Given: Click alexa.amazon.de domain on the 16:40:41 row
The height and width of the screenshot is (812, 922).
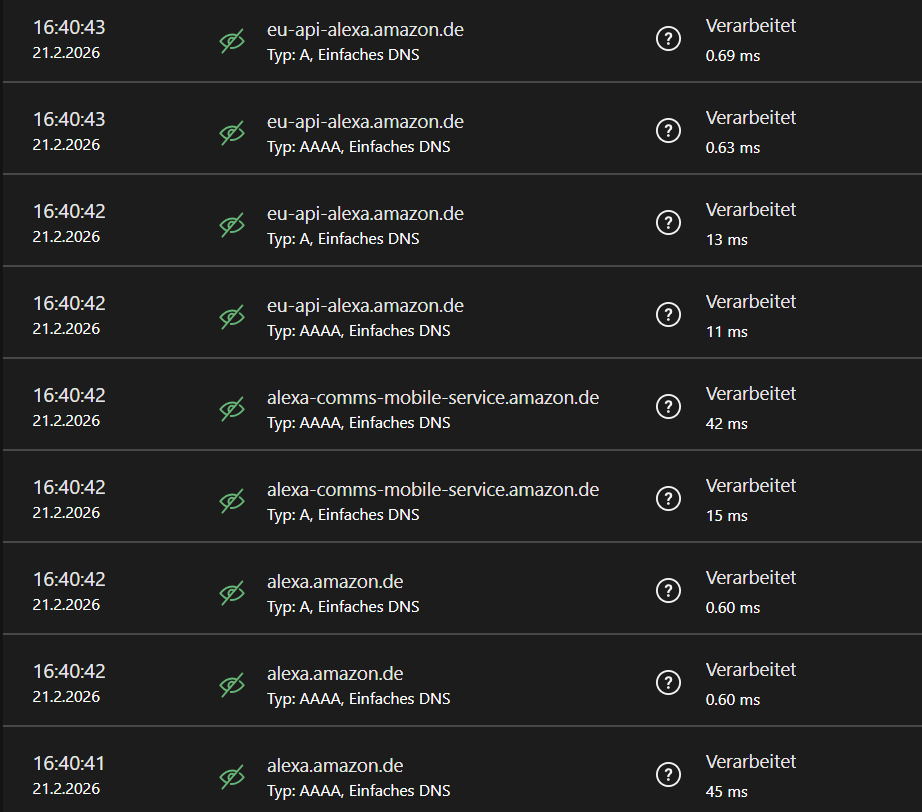Looking at the screenshot, I should 335,766.
